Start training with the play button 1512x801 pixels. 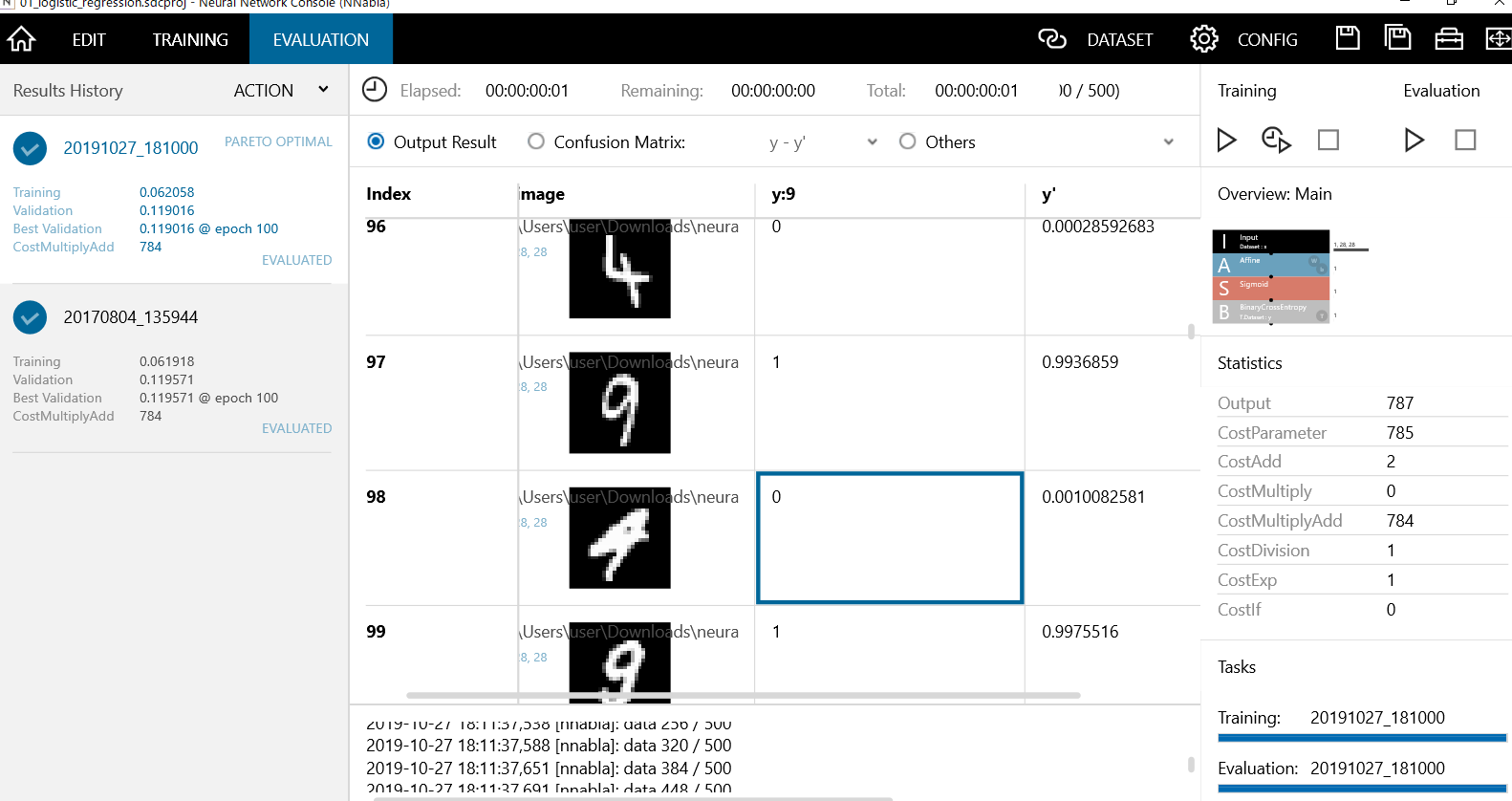click(x=1226, y=141)
